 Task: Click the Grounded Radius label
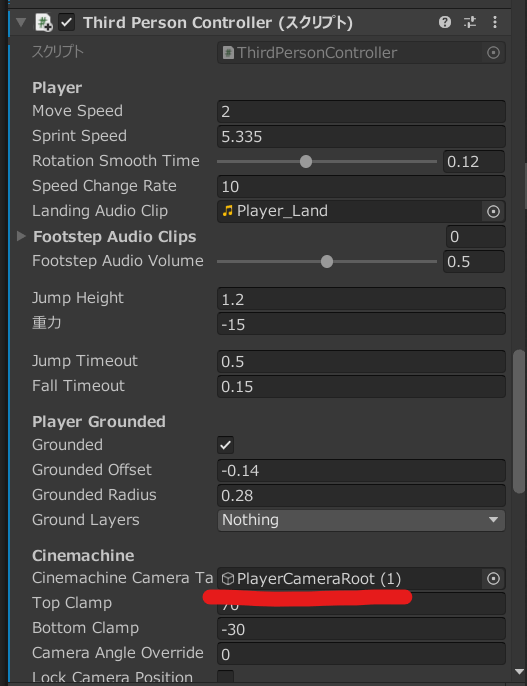tap(94, 495)
